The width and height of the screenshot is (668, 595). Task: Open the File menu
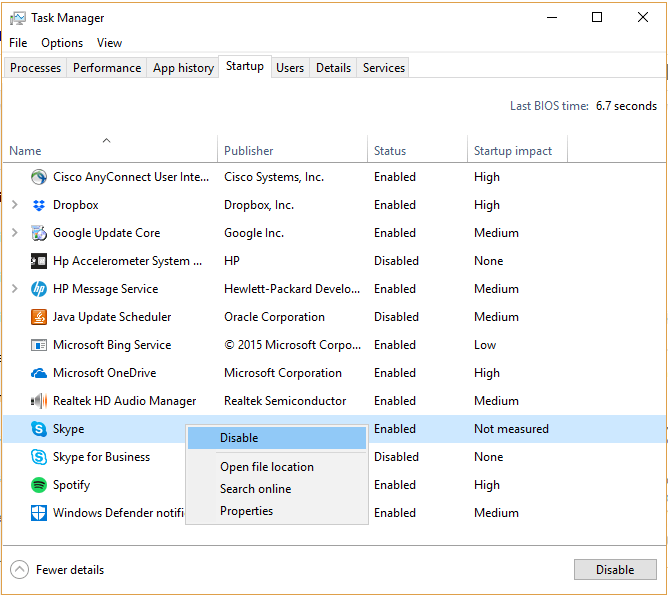click(x=18, y=43)
